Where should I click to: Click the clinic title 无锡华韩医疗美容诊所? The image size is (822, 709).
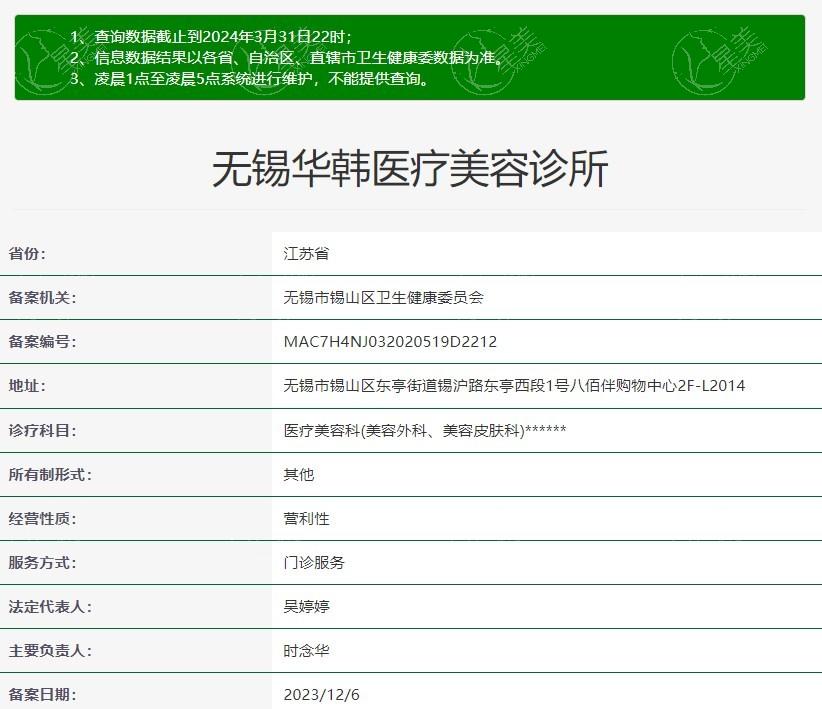coord(410,169)
